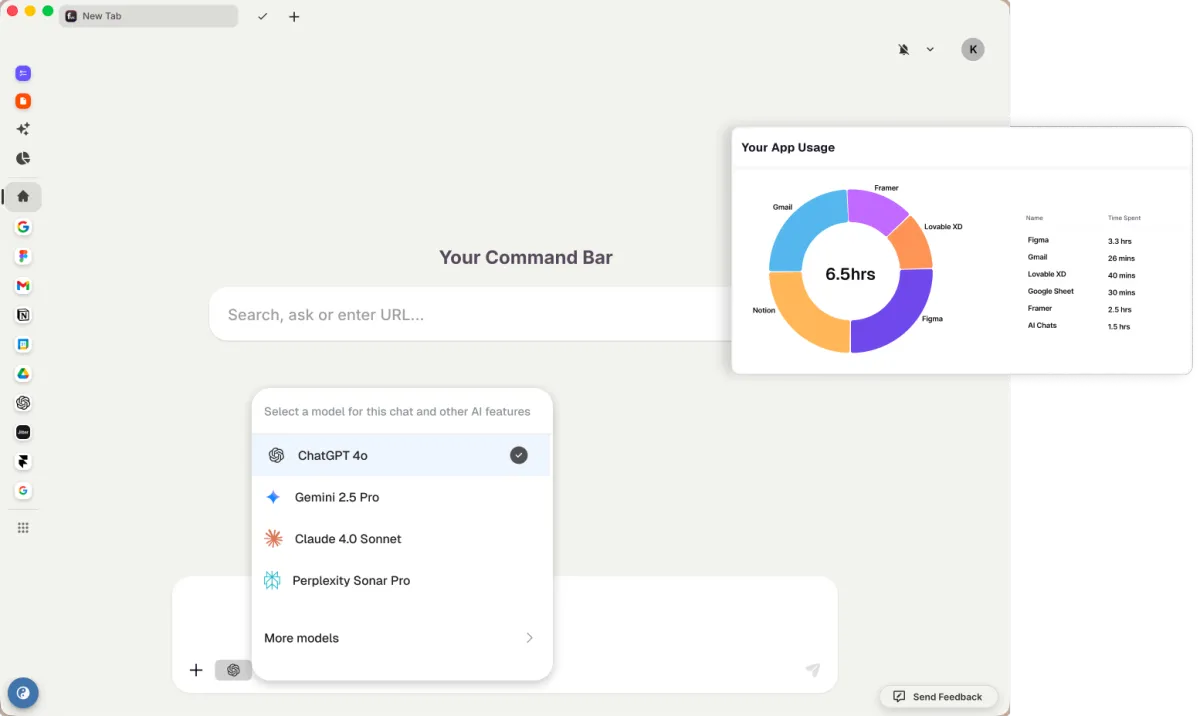The width and height of the screenshot is (1200, 716).
Task: Click the yellow Notion donut segment
Action: tap(802, 317)
